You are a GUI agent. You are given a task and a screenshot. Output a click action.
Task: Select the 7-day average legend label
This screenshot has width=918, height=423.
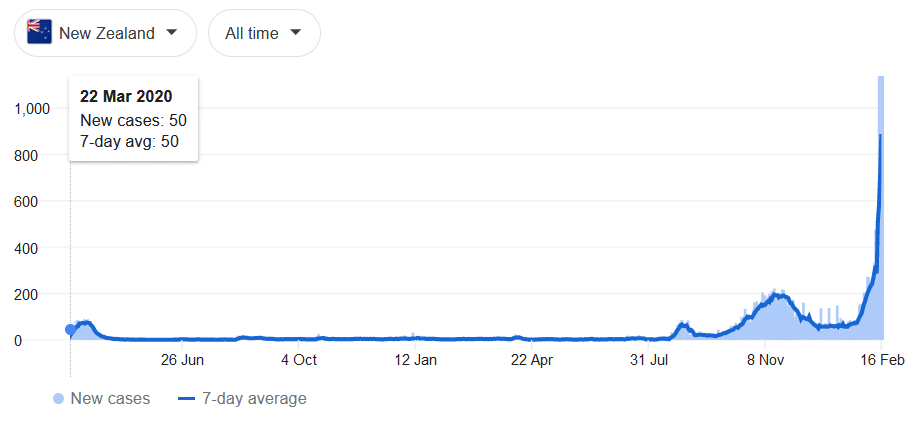[254, 399]
